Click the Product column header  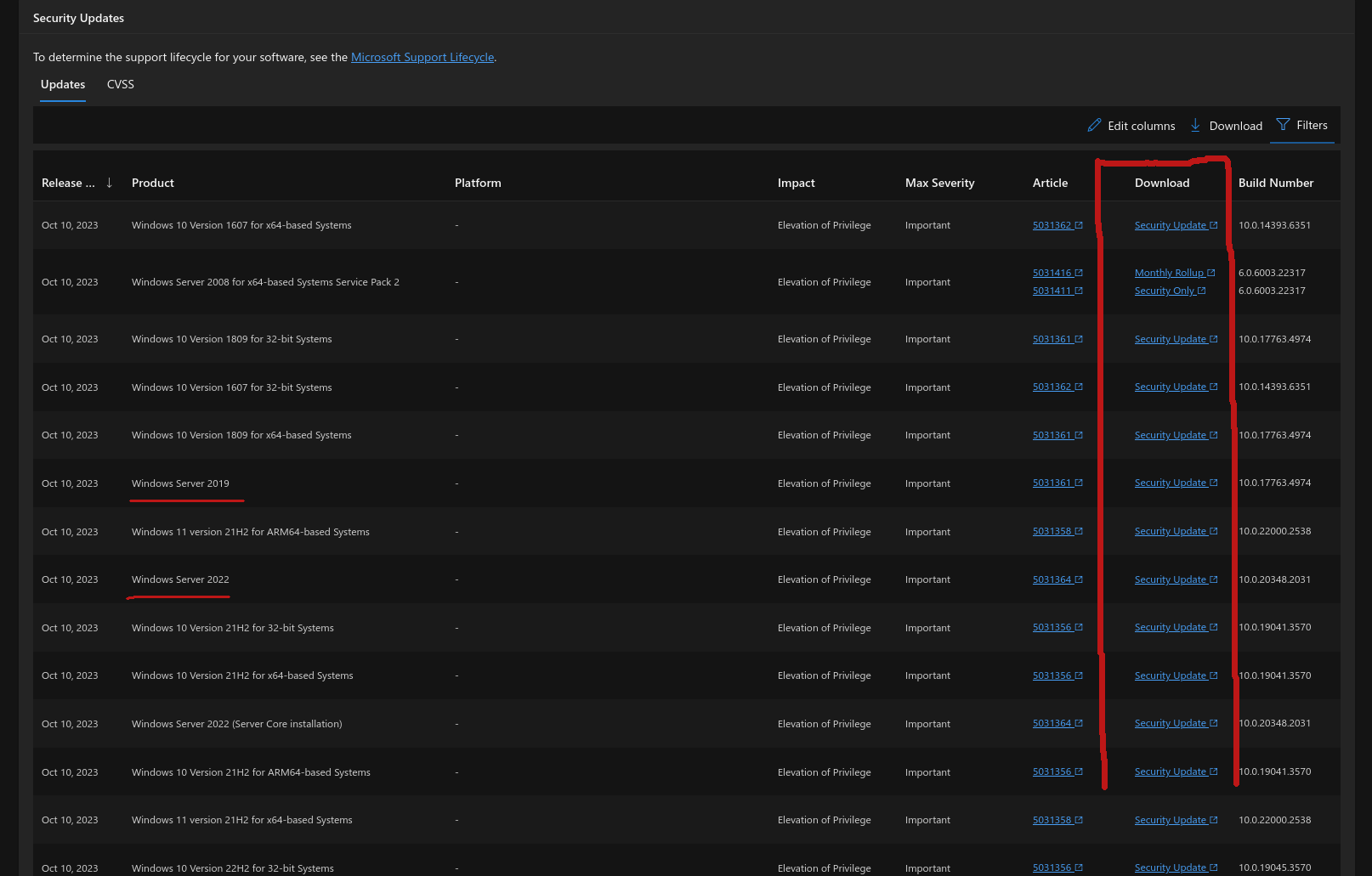(153, 183)
